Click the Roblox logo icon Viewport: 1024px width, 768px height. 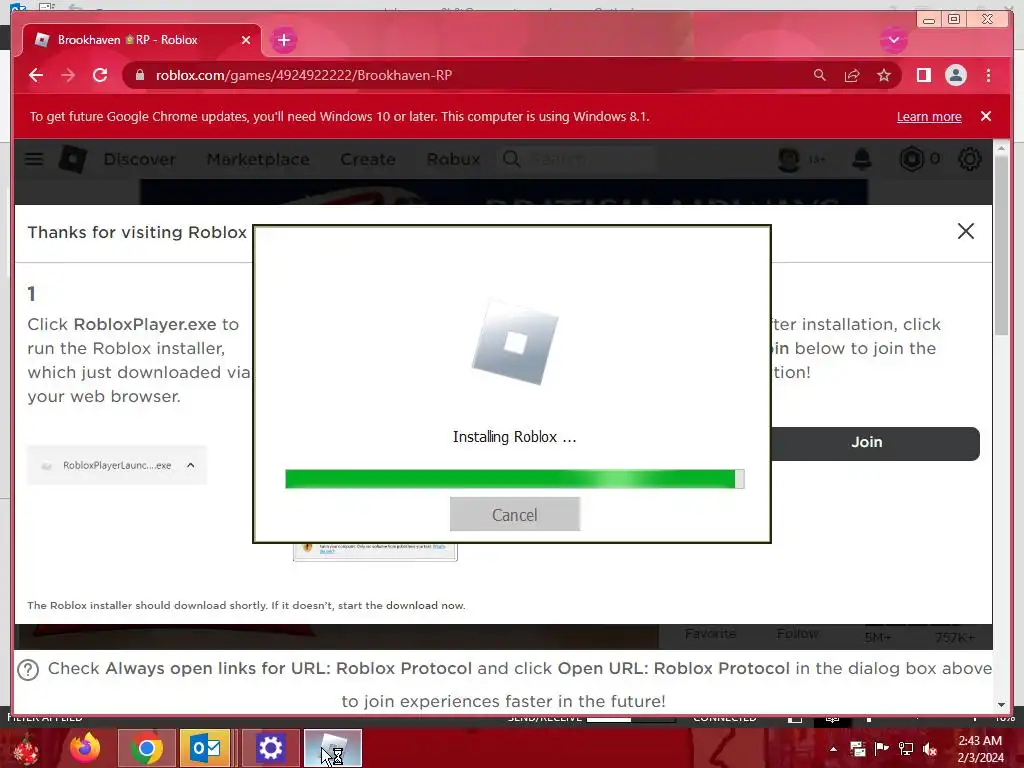tap(72, 159)
